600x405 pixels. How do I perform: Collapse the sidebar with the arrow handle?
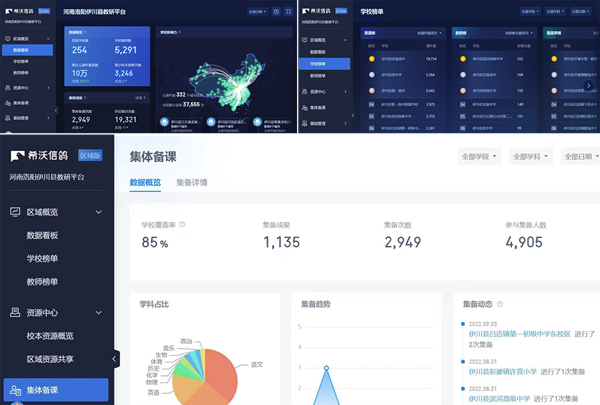[116, 358]
